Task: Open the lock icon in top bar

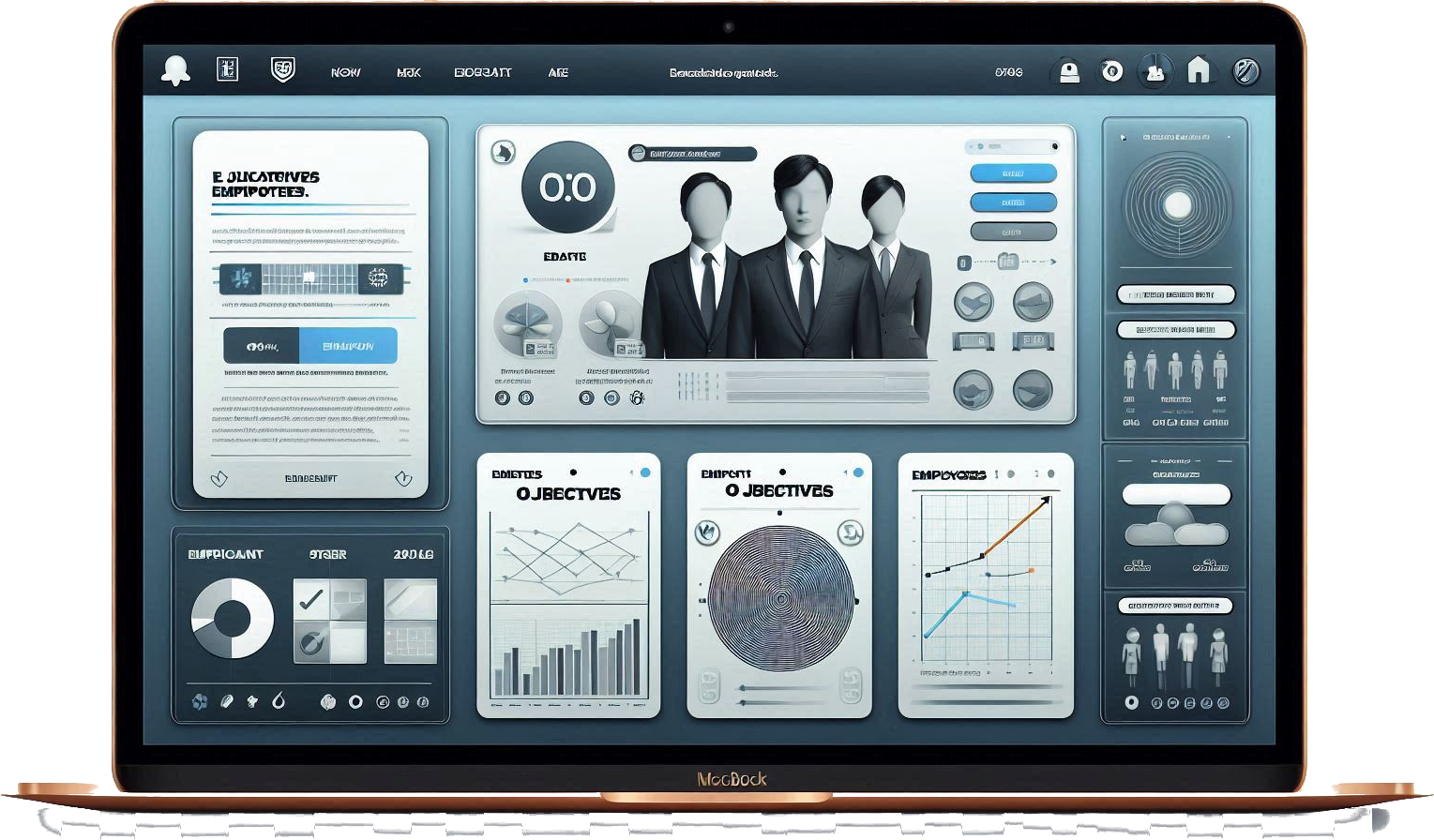Action: pyautogui.click(x=1067, y=71)
